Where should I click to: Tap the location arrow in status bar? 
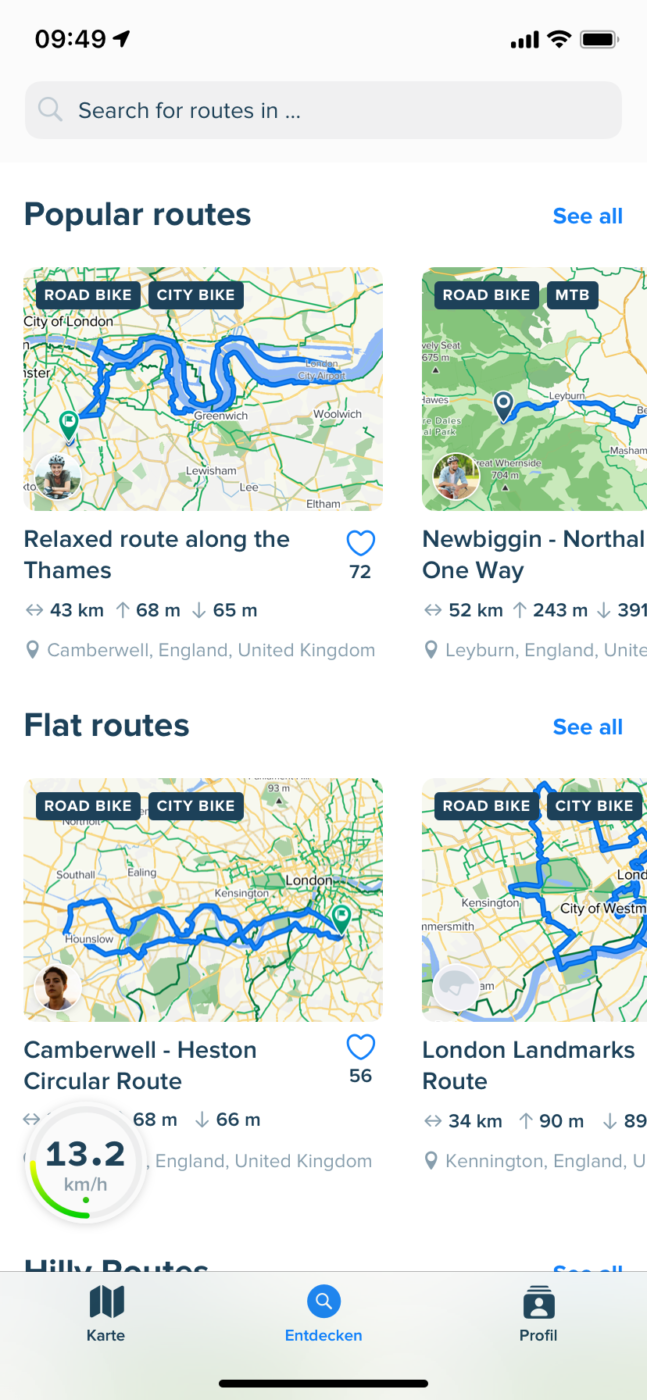[x=122, y=39]
